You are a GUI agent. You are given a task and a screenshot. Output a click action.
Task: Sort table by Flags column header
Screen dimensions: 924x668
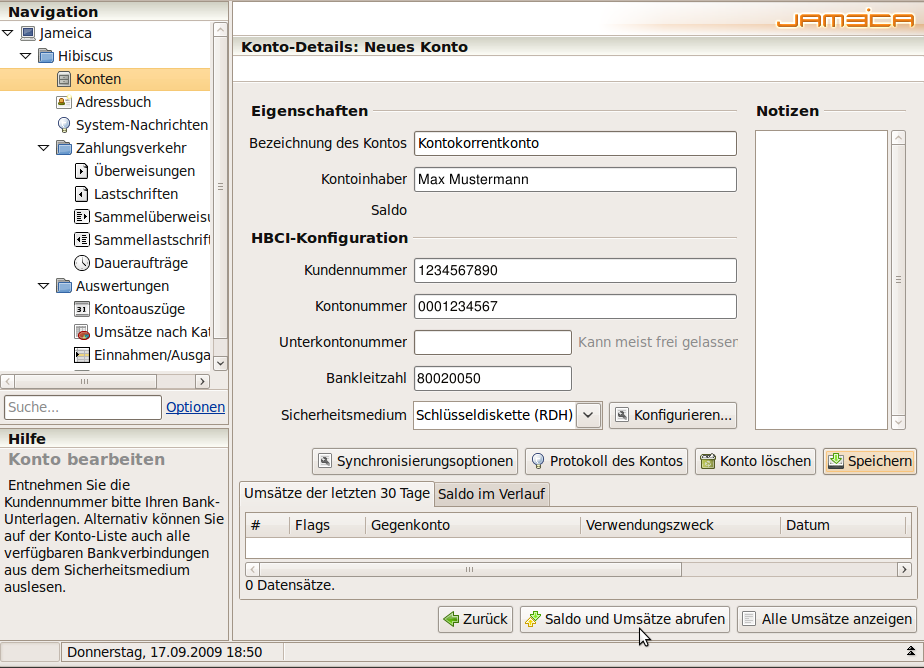328,525
